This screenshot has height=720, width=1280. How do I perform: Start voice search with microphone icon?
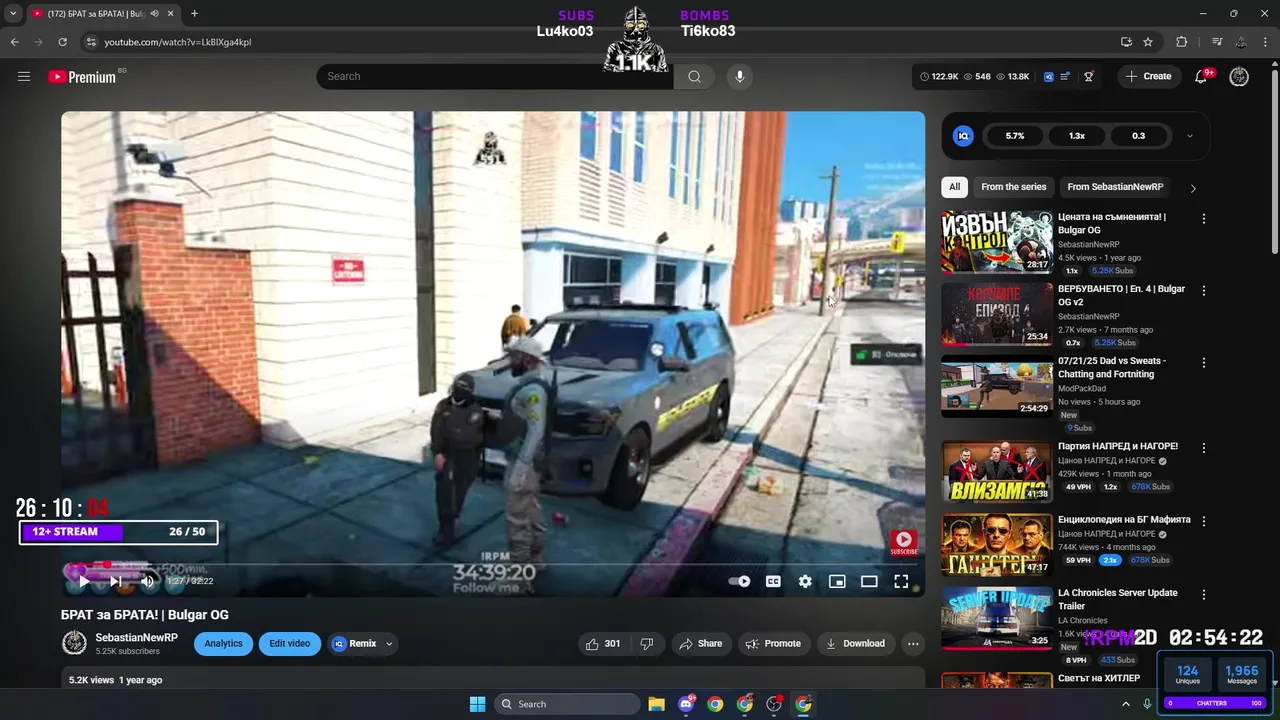point(739,76)
